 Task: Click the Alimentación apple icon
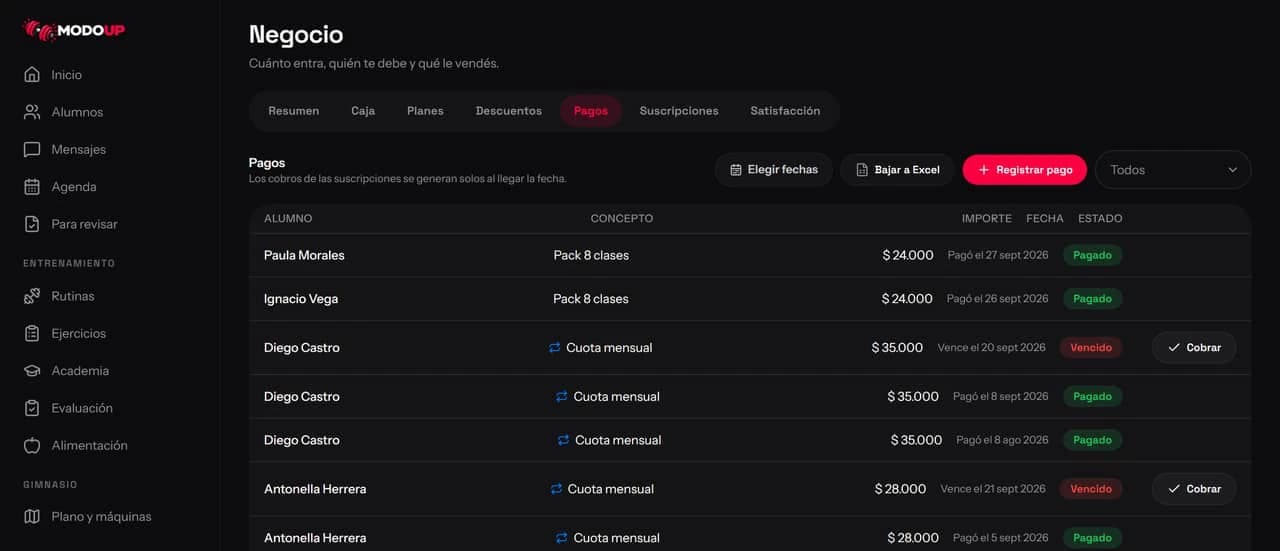tap(32, 445)
